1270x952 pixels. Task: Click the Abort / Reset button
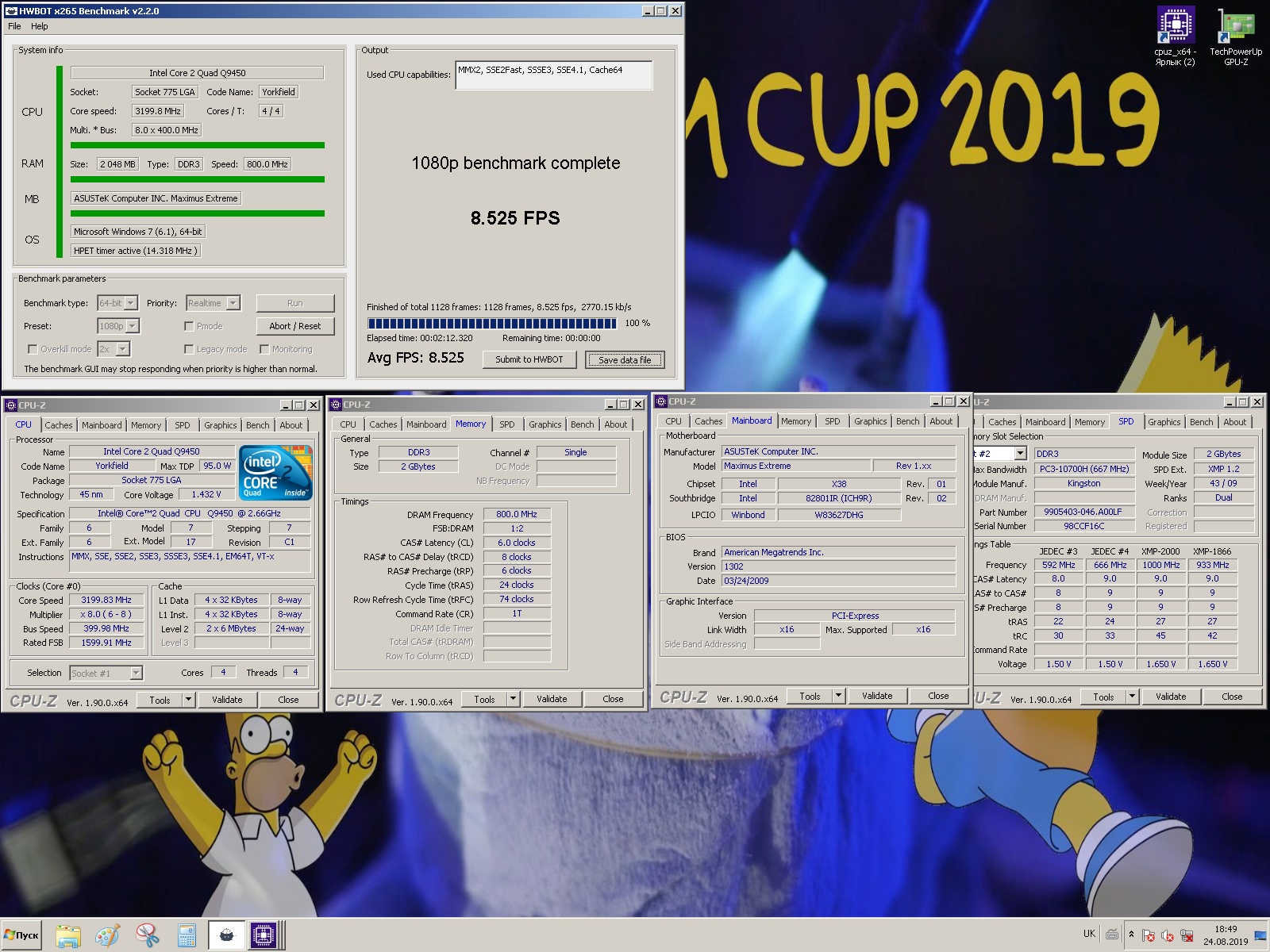tap(295, 326)
